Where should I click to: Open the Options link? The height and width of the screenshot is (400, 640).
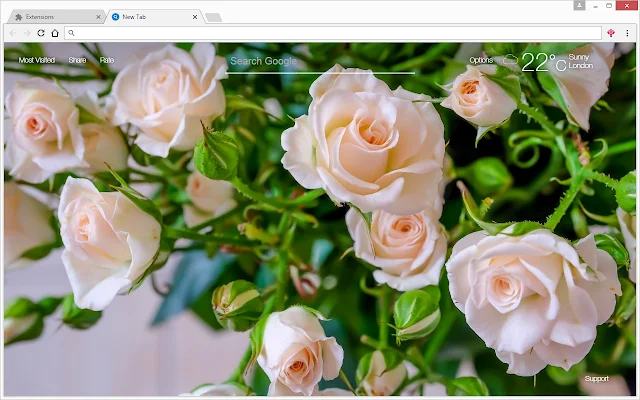coord(481,60)
